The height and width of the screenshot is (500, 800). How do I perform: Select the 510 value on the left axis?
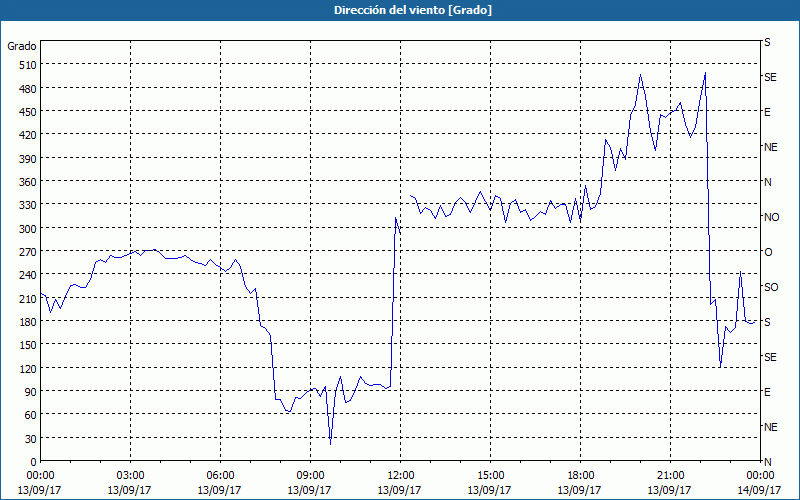click(29, 65)
